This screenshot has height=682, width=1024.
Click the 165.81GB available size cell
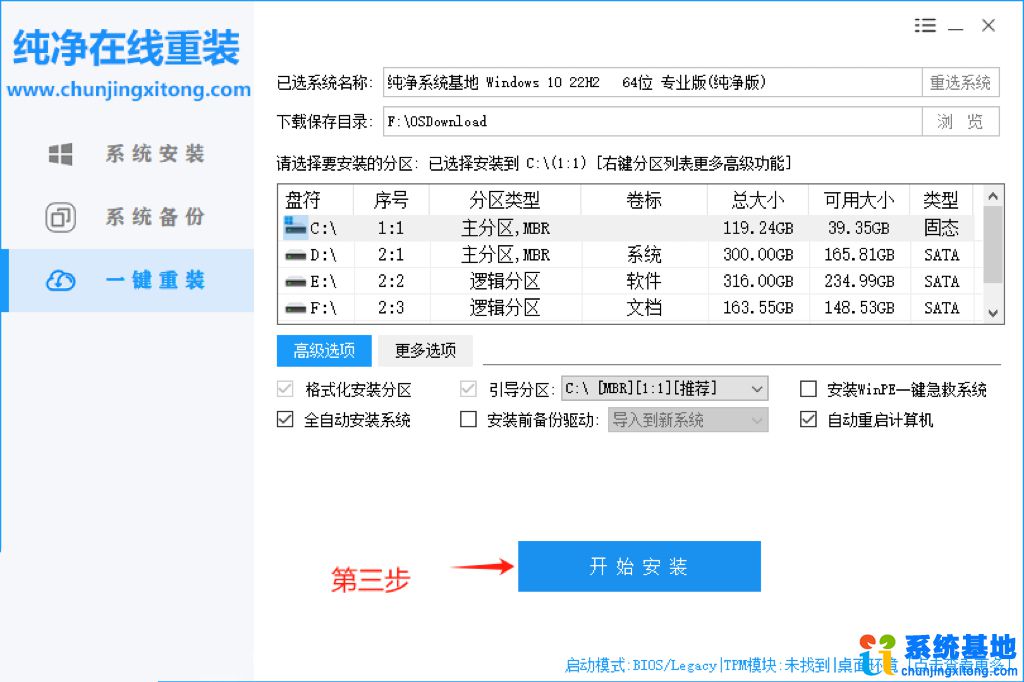click(x=859, y=255)
